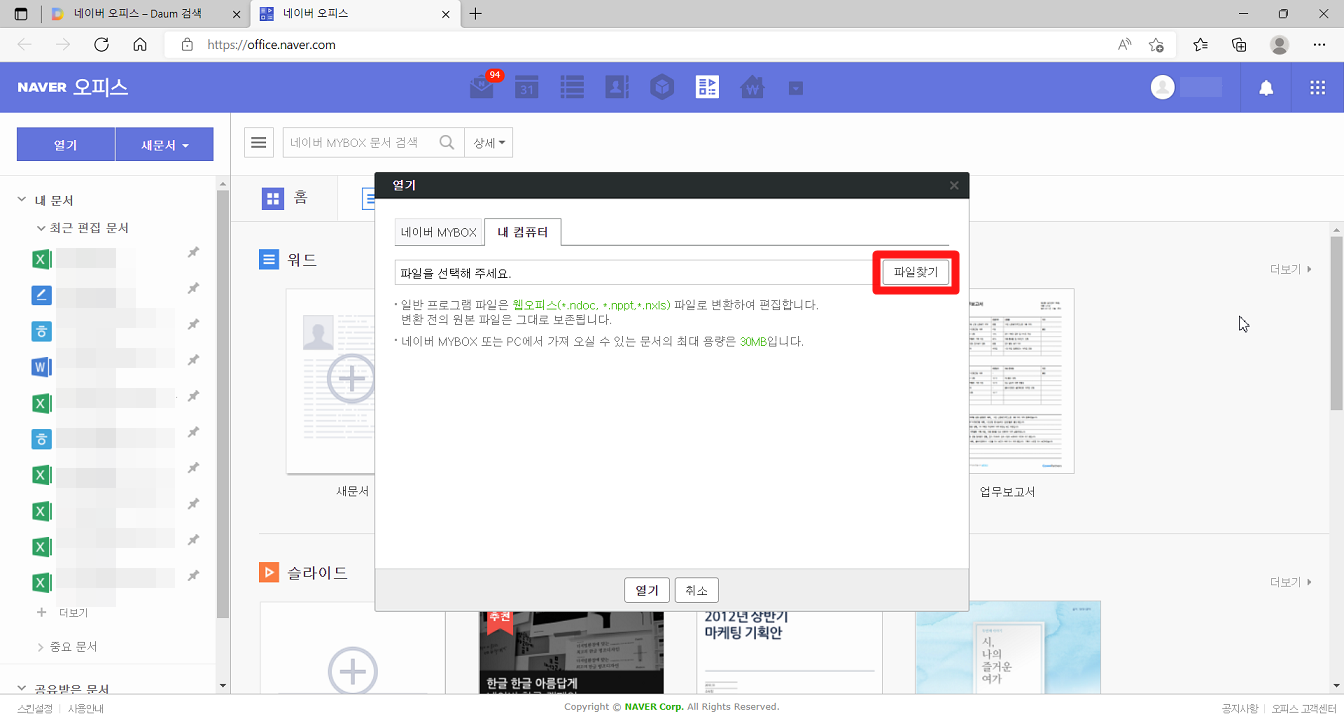Viewport: 1344px width, 721px height.
Task: Close the 열기 dialog with X
Action: 954,185
